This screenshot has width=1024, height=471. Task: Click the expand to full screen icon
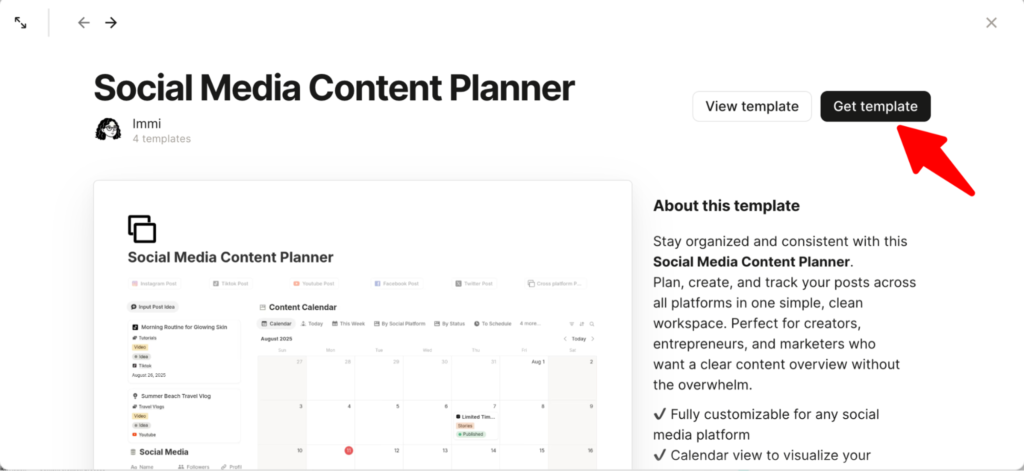20,22
